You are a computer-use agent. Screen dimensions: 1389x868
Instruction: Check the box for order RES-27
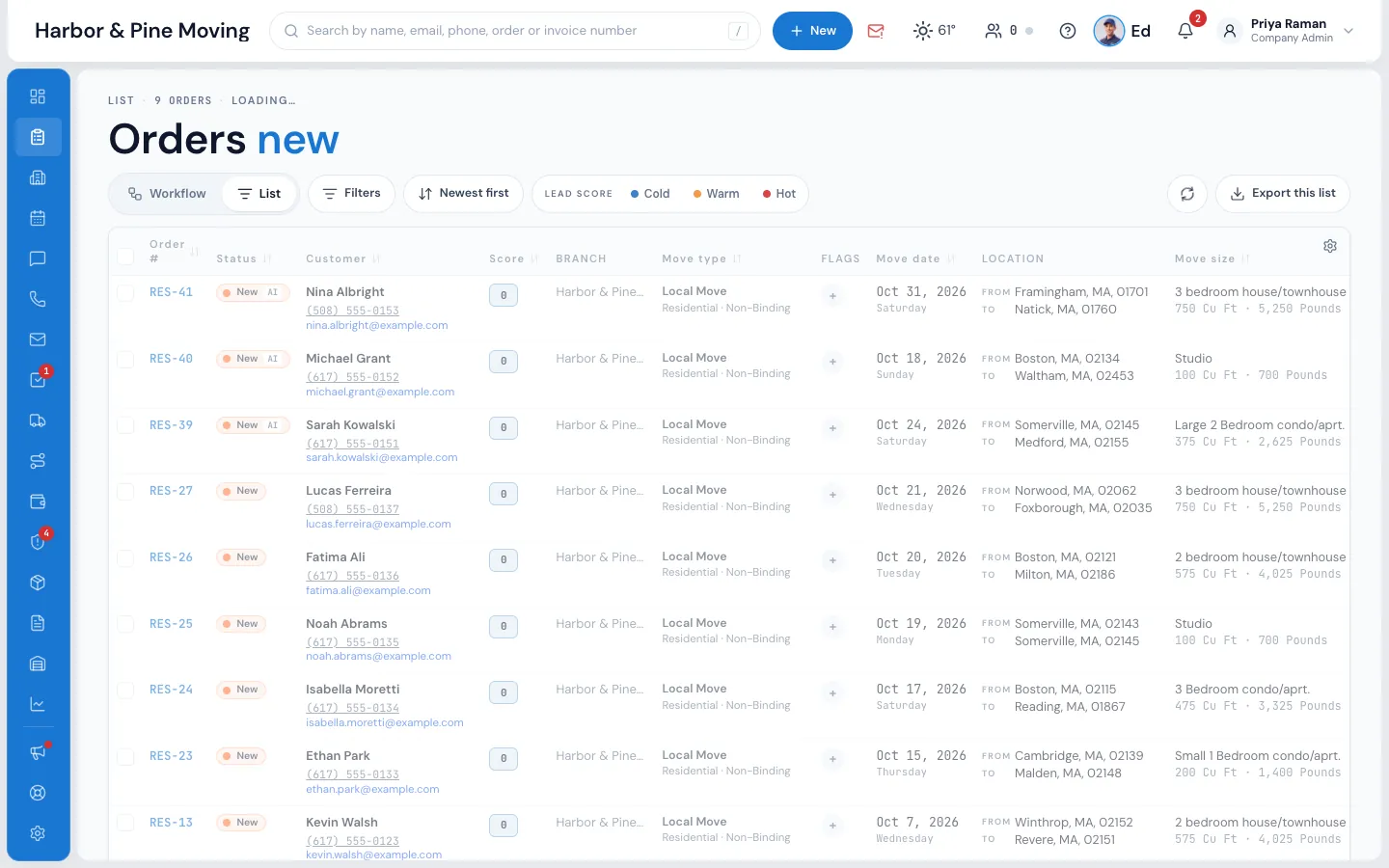[125, 491]
